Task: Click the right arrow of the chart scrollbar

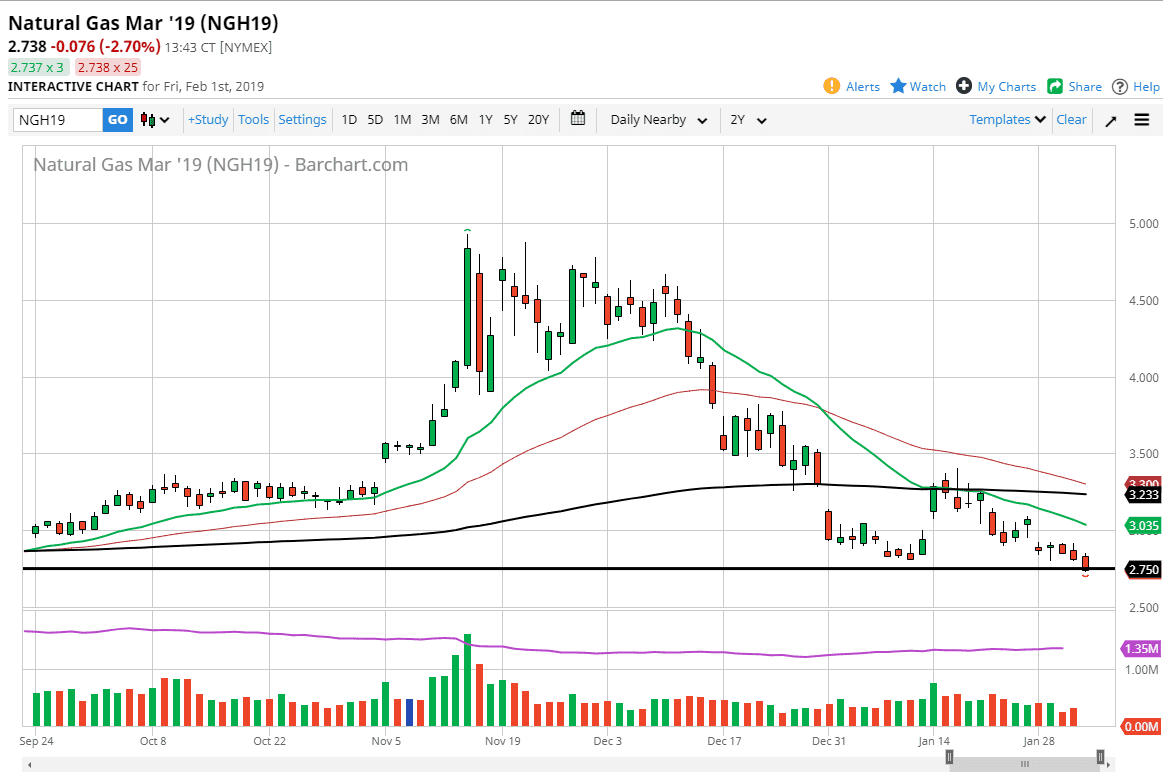Action: pos(1110,765)
